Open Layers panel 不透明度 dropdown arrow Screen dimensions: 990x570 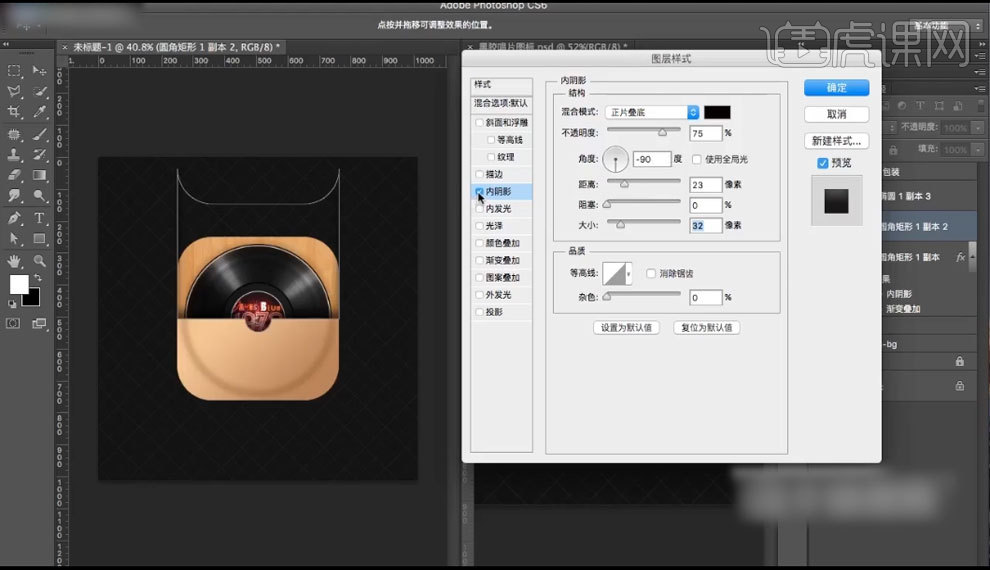tap(977, 128)
